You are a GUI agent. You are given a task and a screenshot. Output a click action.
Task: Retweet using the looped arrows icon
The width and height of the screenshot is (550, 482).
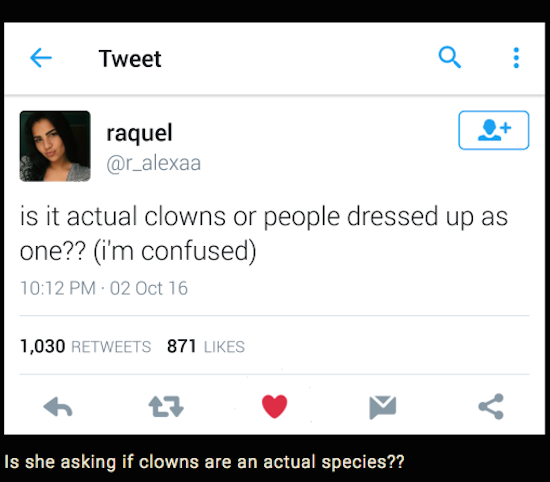tap(166, 407)
